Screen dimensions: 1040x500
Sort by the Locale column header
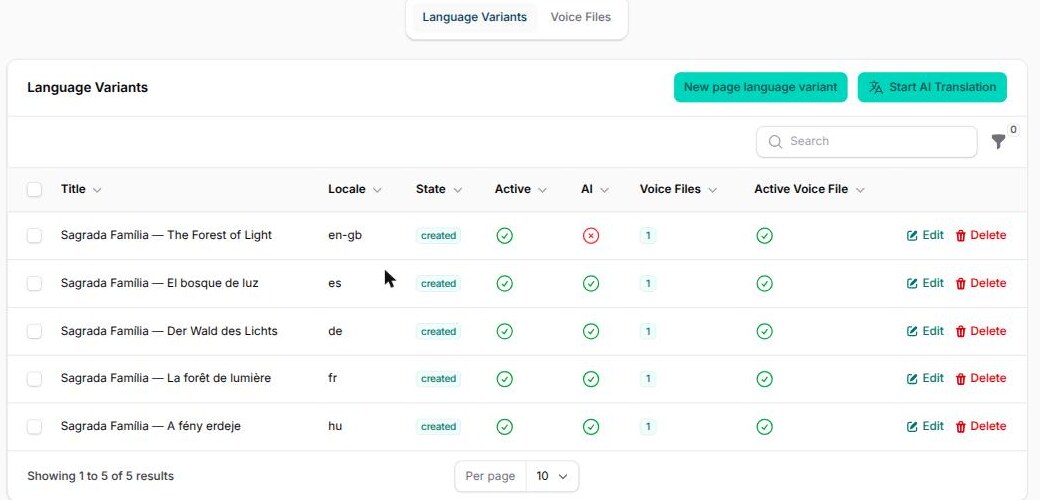coord(355,189)
